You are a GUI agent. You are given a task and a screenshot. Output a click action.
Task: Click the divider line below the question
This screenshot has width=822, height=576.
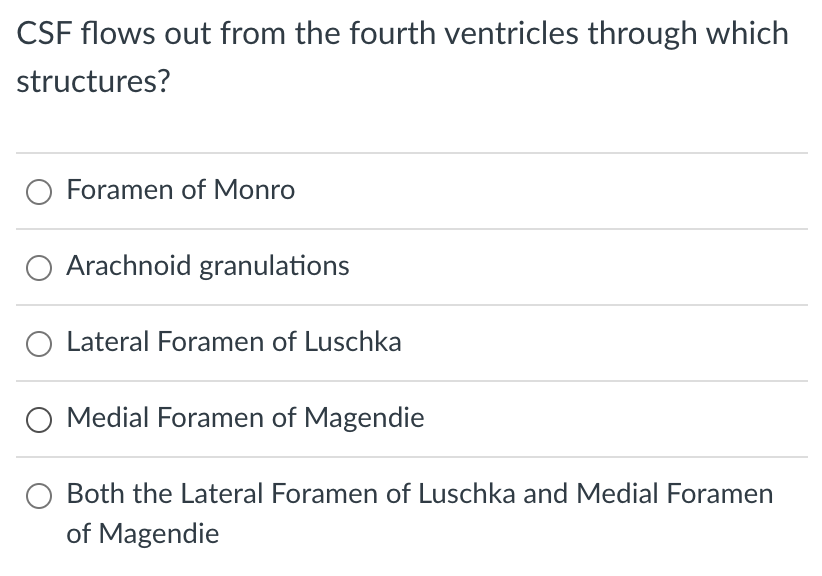(411, 152)
